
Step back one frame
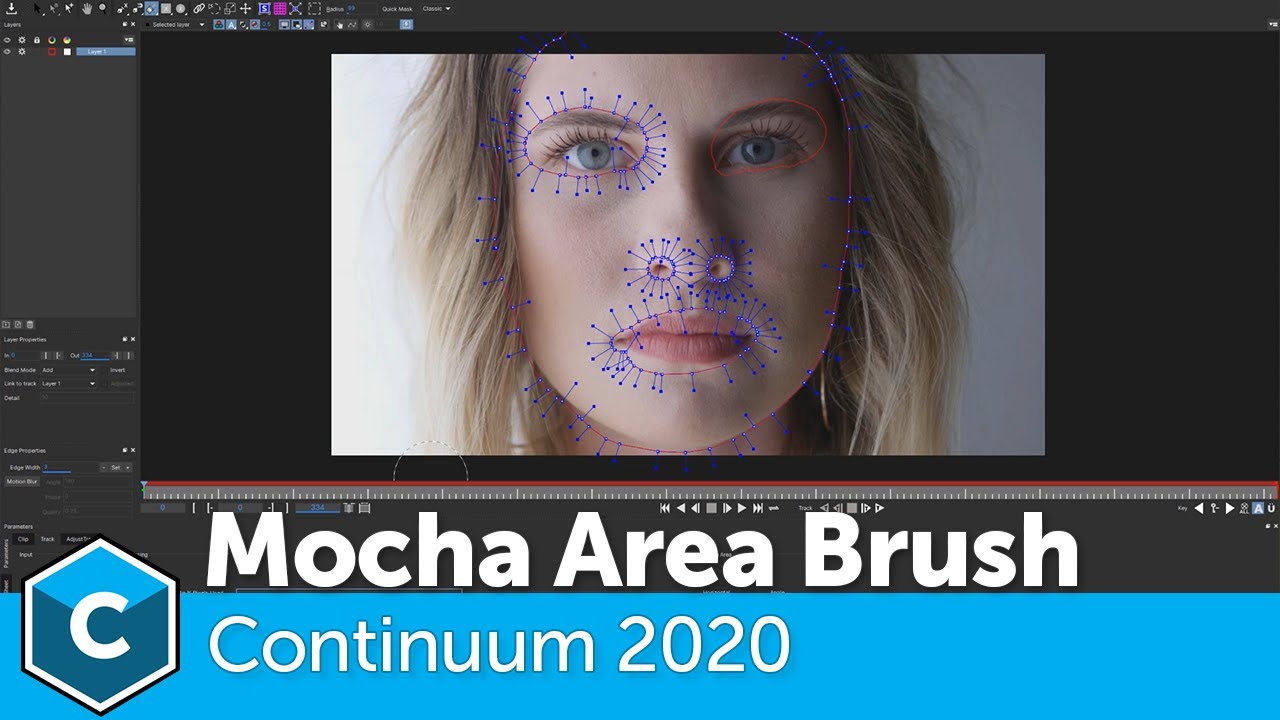pos(695,508)
